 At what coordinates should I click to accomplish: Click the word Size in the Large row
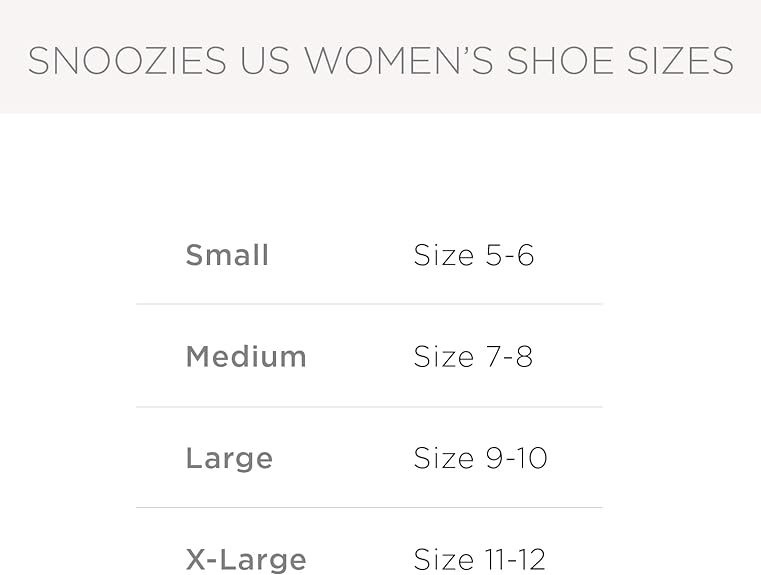click(445, 458)
